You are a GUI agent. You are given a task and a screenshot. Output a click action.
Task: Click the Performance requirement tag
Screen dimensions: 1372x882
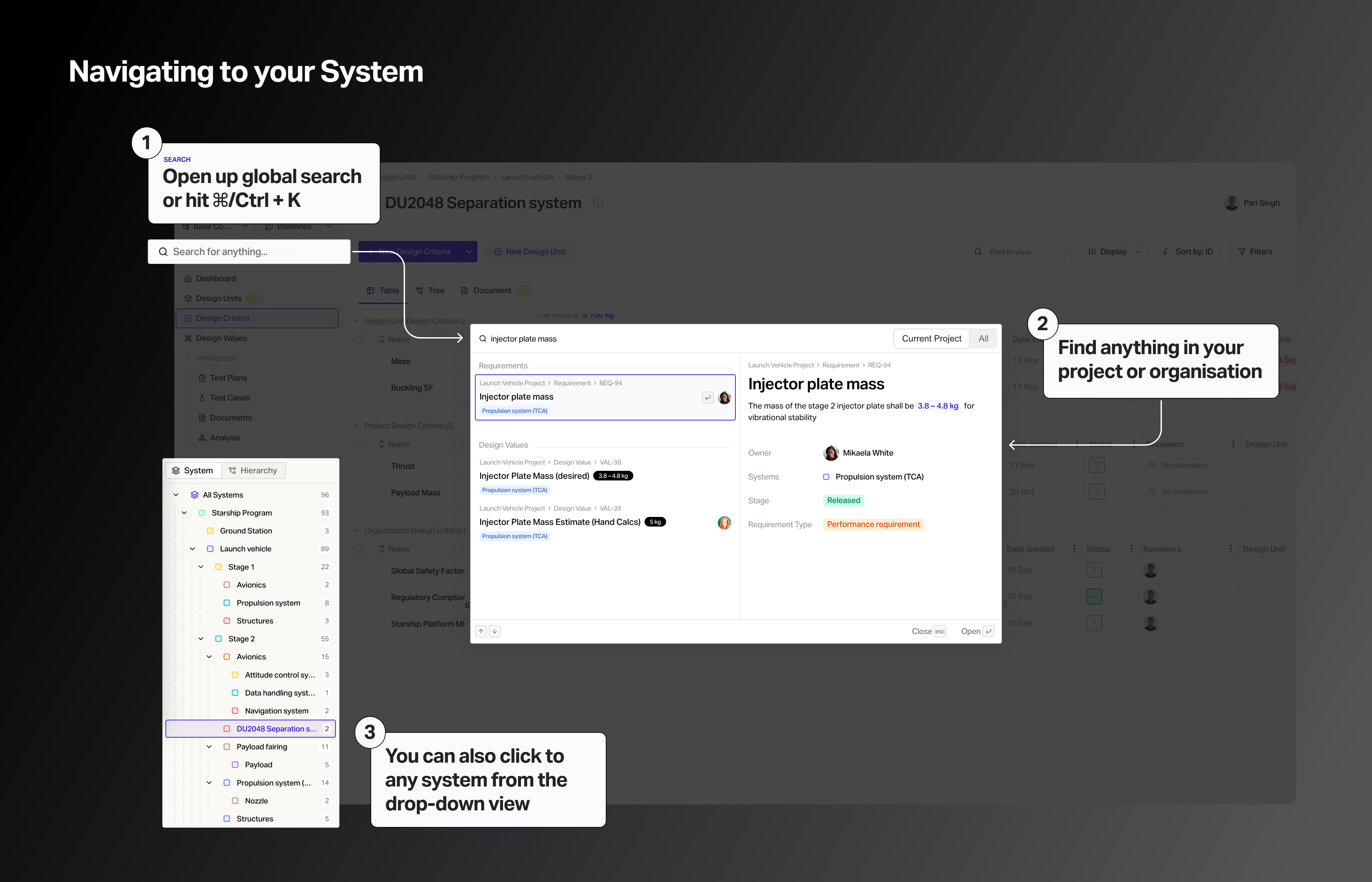click(x=874, y=524)
